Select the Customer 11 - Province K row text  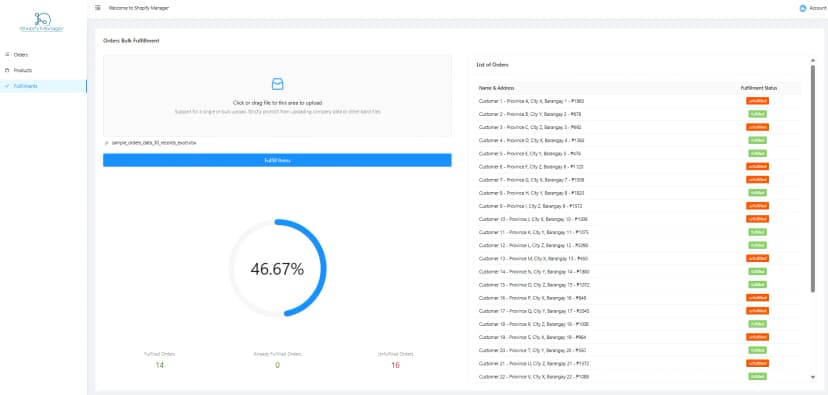point(533,232)
